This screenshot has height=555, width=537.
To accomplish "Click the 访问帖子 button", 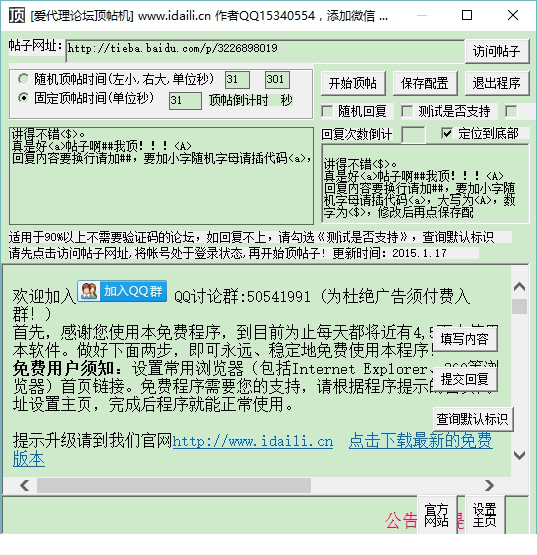I will [x=497, y=52].
